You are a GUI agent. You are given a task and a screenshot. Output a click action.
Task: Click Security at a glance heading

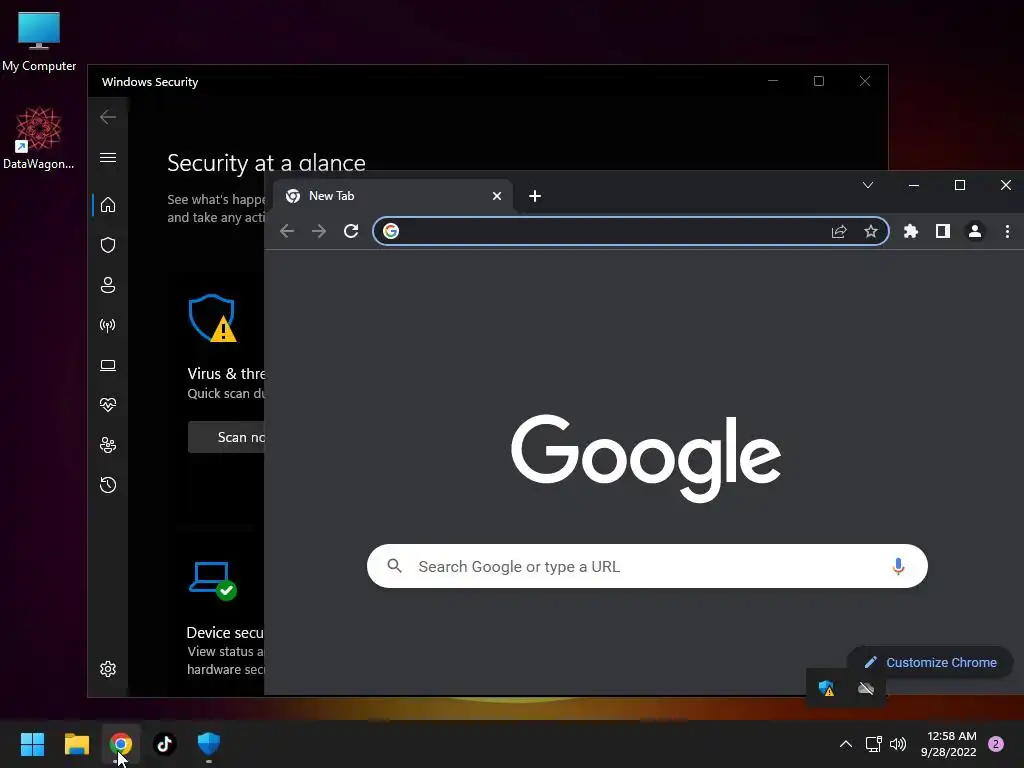(266, 163)
